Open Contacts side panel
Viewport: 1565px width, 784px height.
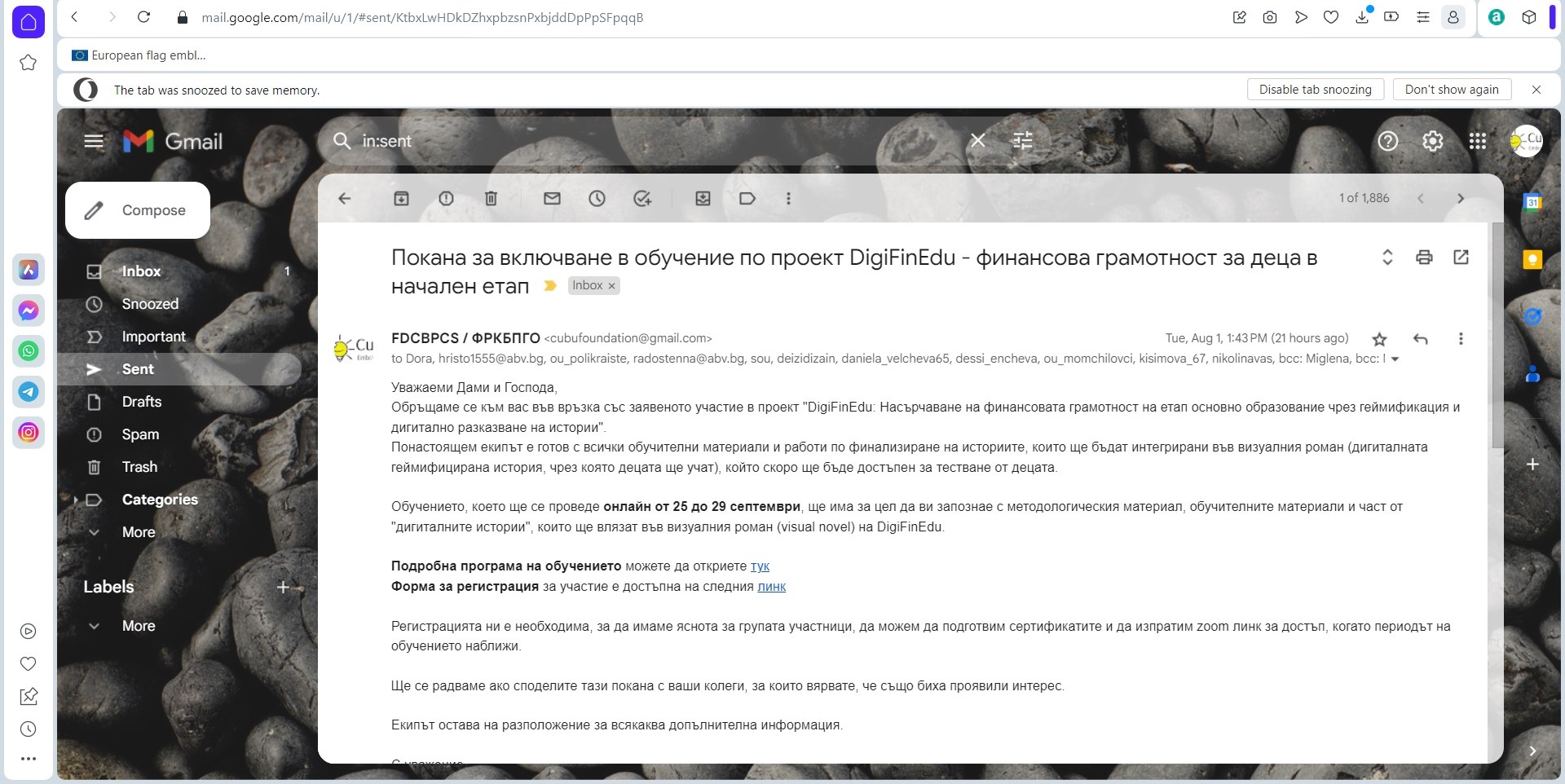pyautogui.click(x=1532, y=374)
